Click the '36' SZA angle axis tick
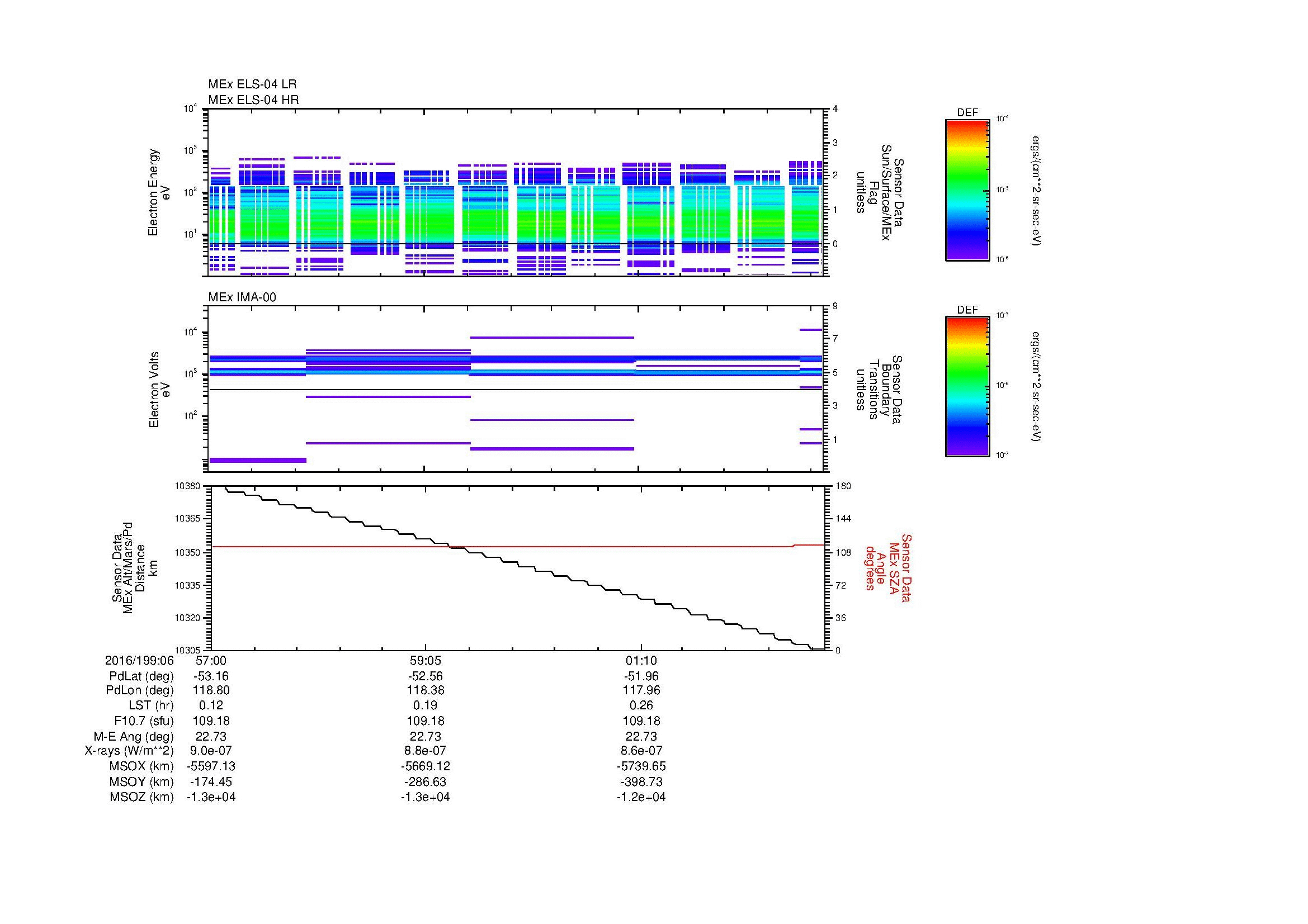The image size is (1308, 924). (841, 618)
